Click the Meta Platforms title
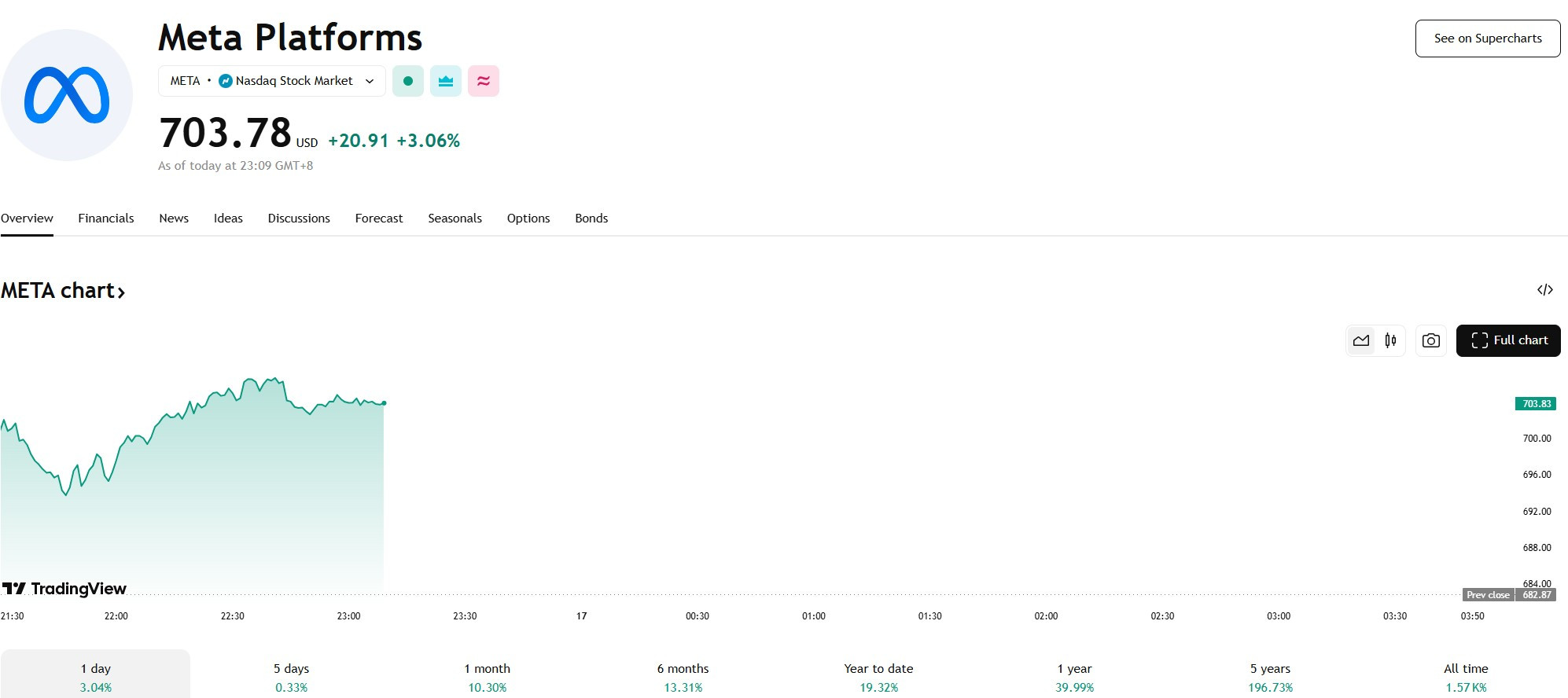The width and height of the screenshot is (1568, 698). (x=290, y=38)
